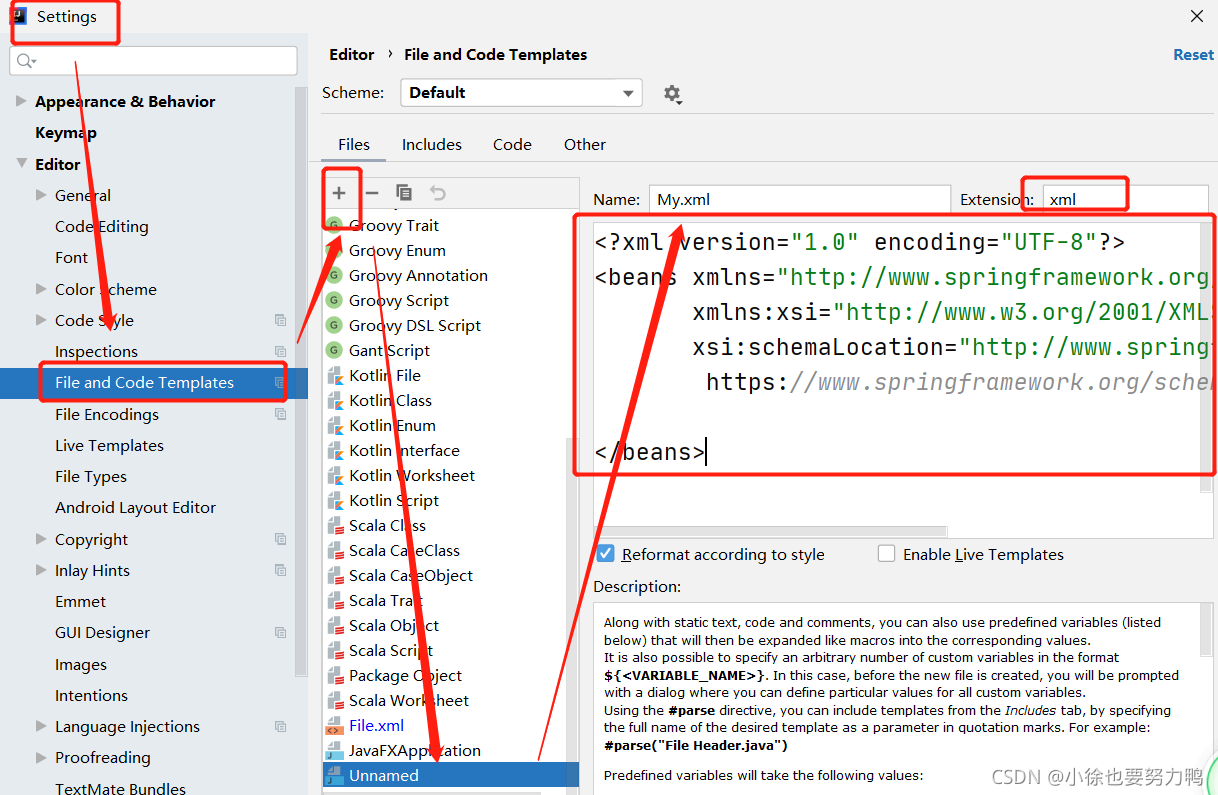Switch to the Files tab
1218x795 pixels.
354,144
